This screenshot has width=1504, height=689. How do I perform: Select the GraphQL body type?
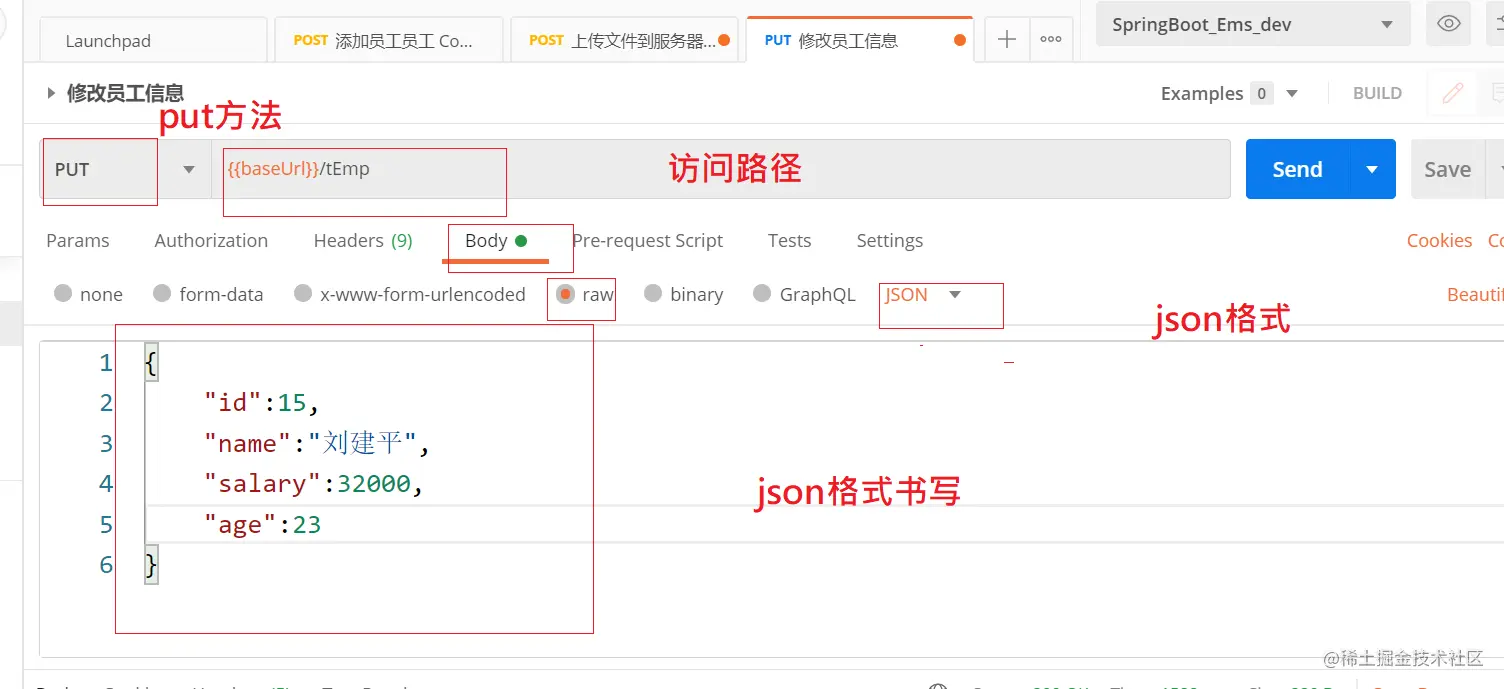point(804,294)
